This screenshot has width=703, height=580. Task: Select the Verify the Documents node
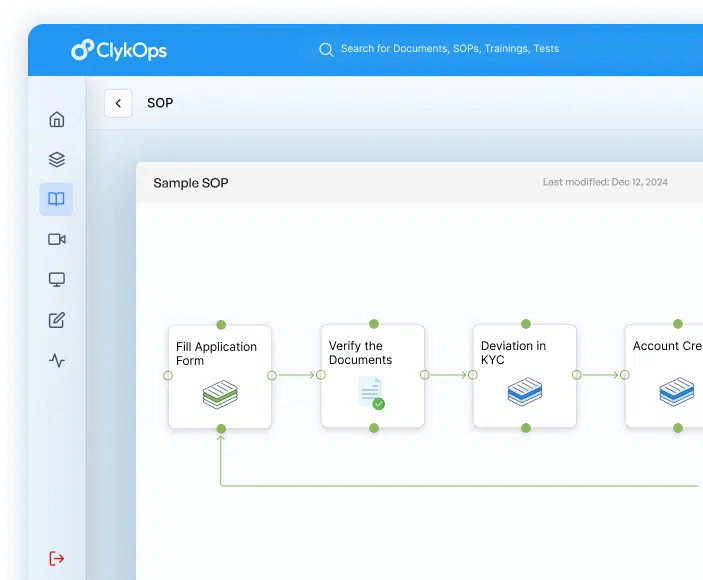373,376
